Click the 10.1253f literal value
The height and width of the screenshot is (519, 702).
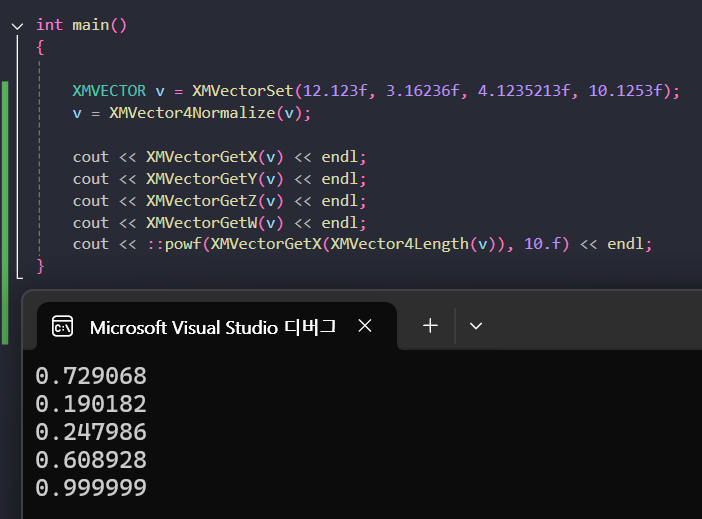(x=625, y=91)
